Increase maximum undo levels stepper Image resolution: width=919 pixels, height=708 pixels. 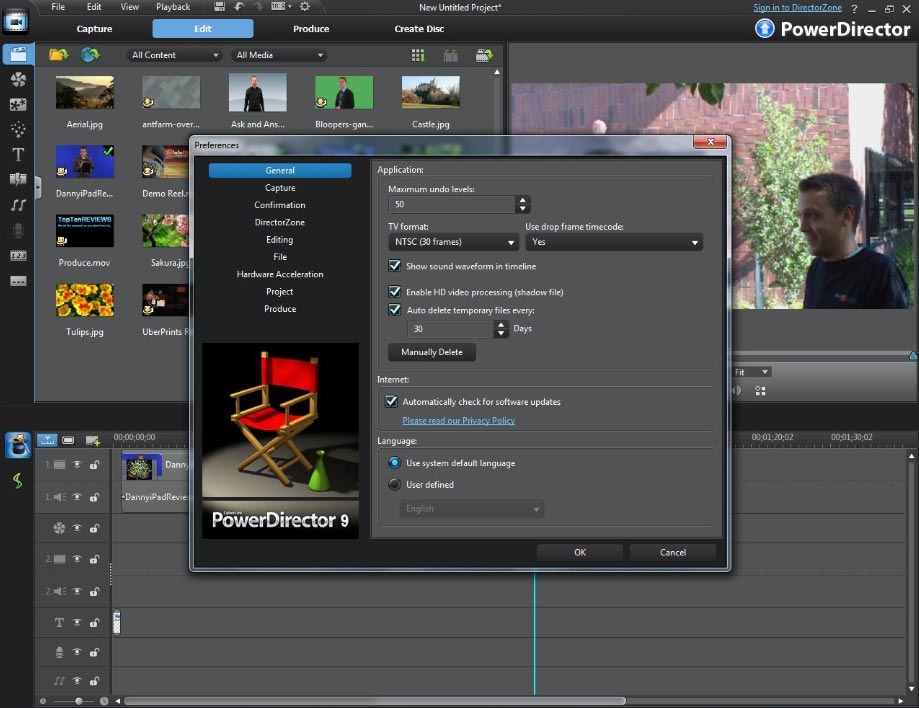coord(523,200)
